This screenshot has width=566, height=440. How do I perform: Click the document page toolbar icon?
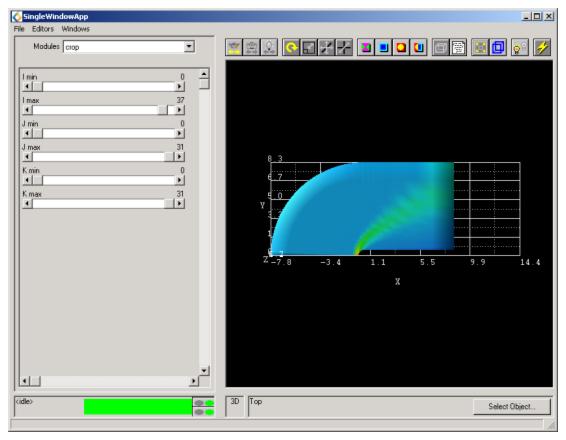click(x=458, y=47)
